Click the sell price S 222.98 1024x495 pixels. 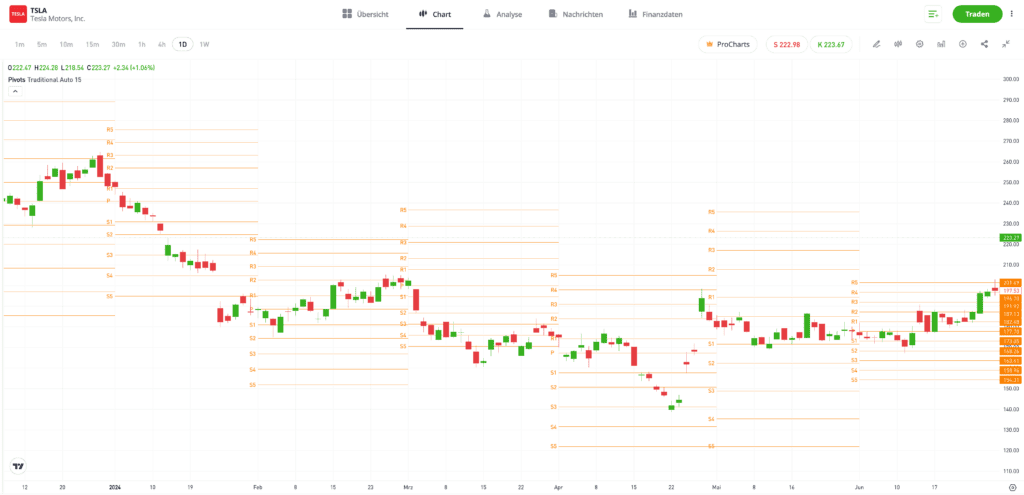click(786, 44)
